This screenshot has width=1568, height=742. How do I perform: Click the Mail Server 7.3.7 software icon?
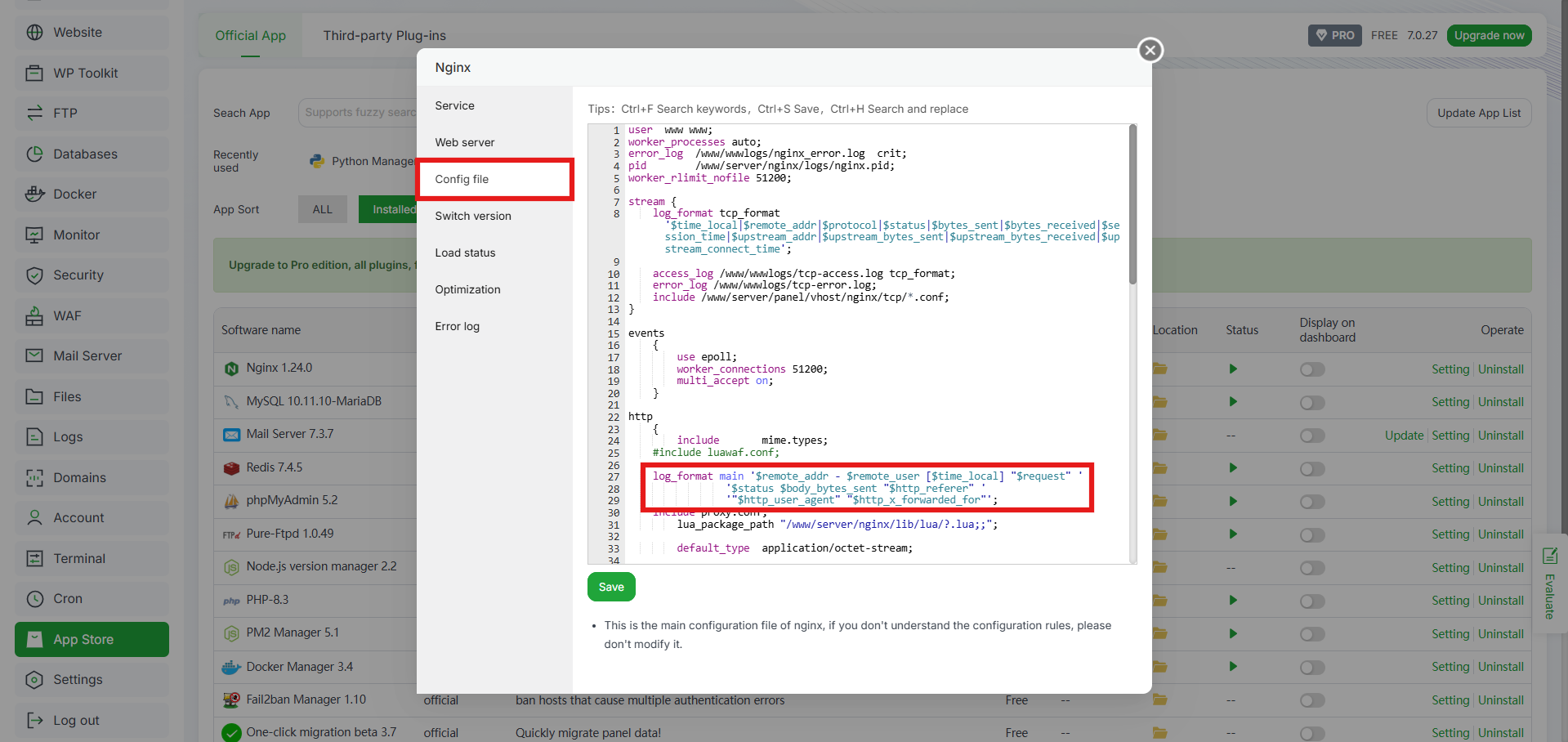coord(231,435)
